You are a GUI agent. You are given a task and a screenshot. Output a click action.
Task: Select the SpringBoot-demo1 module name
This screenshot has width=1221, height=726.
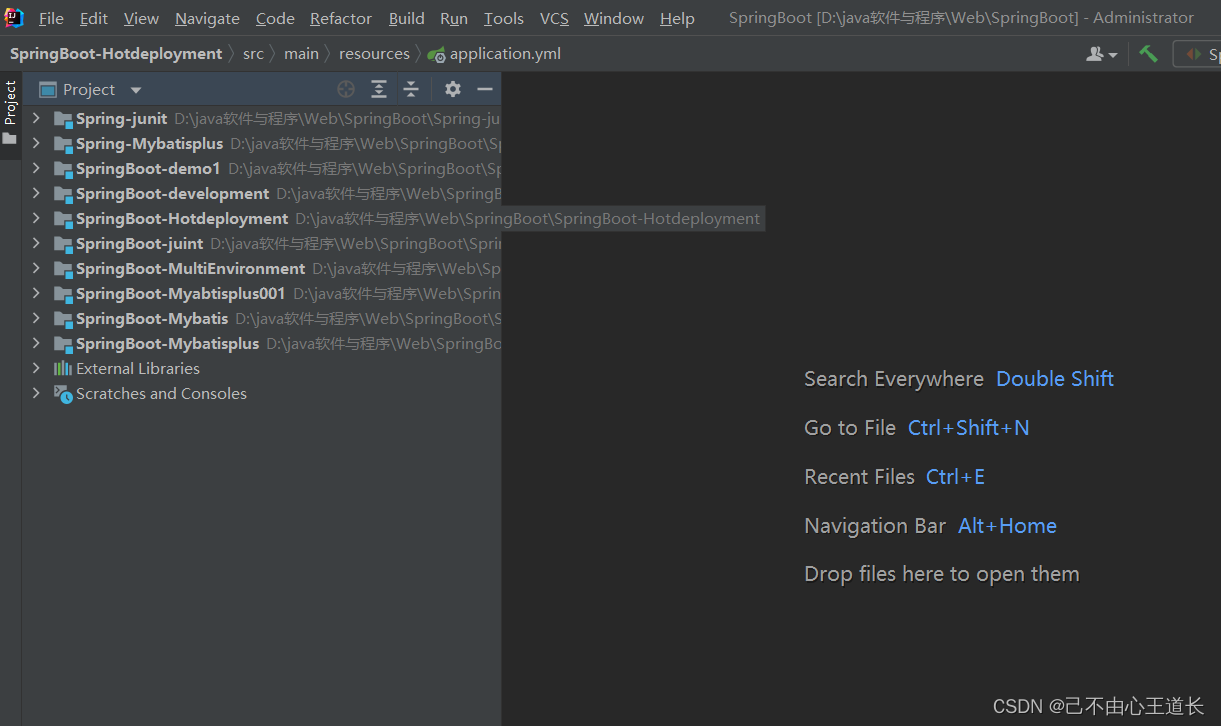pos(148,169)
